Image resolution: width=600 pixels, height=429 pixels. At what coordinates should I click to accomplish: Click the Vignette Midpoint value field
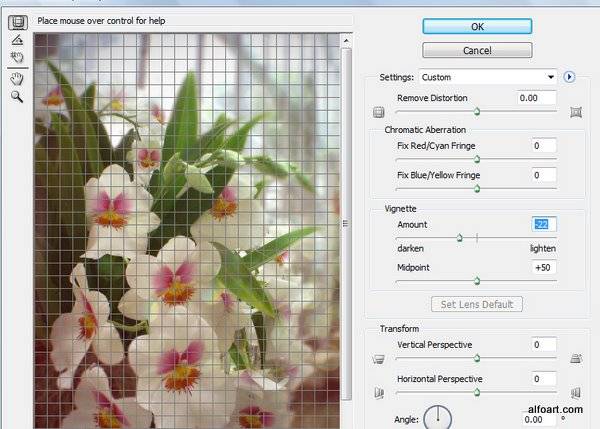[543, 267]
